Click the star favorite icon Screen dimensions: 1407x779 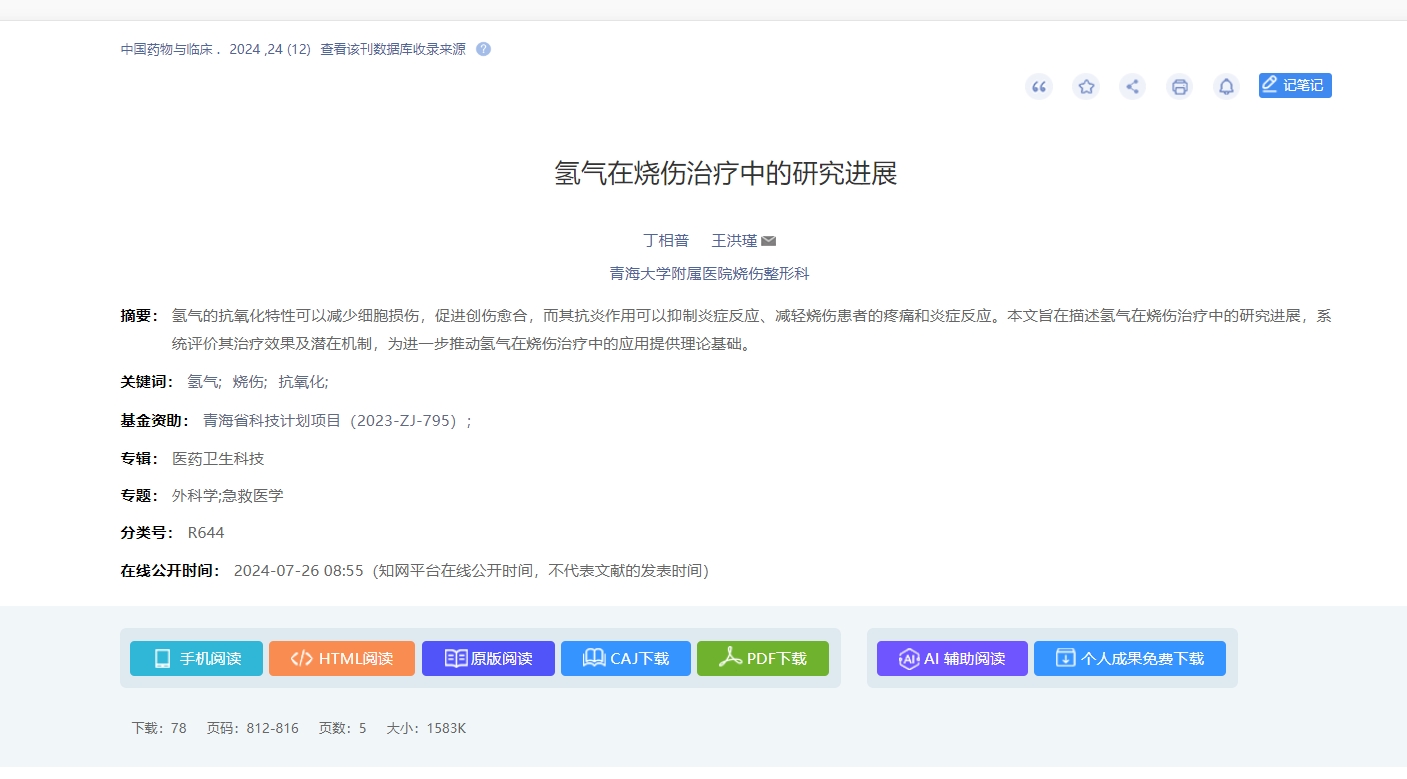(x=1086, y=87)
